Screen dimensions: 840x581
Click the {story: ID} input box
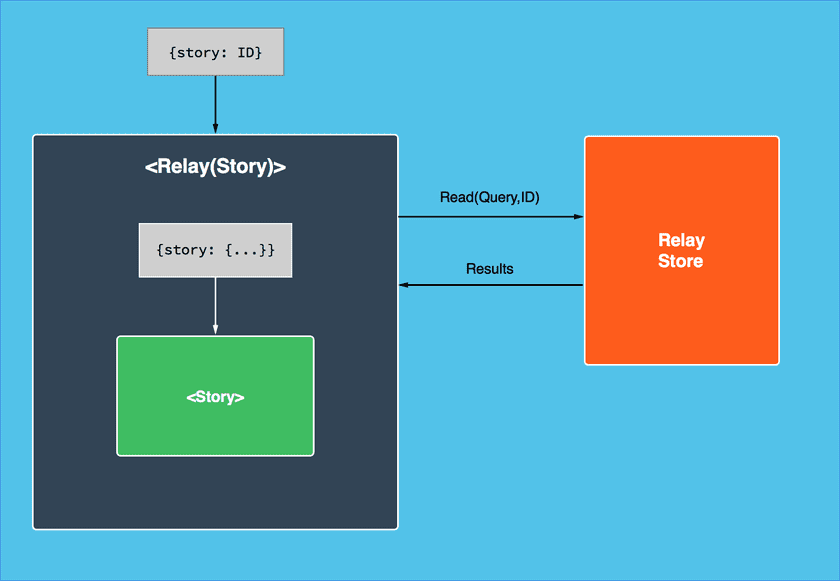215,51
